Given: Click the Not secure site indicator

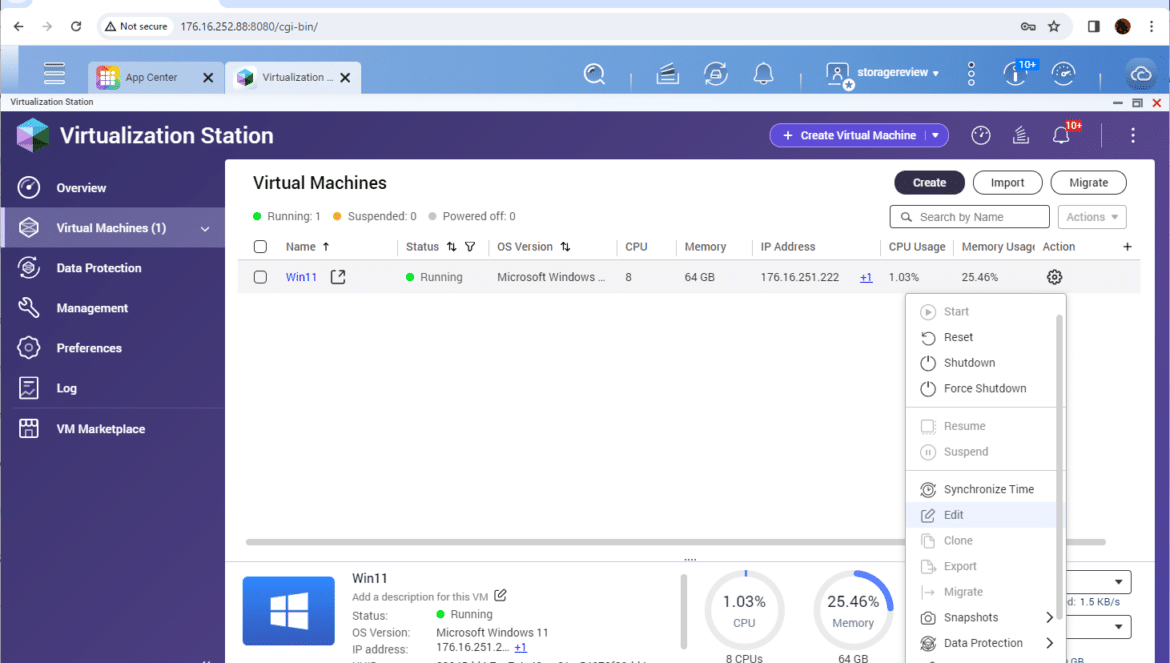Looking at the screenshot, I should pos(137,26).
